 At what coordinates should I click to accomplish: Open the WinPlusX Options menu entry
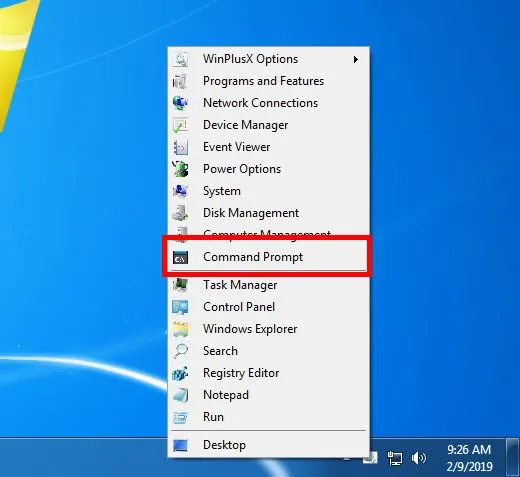[x=268, y=59]
